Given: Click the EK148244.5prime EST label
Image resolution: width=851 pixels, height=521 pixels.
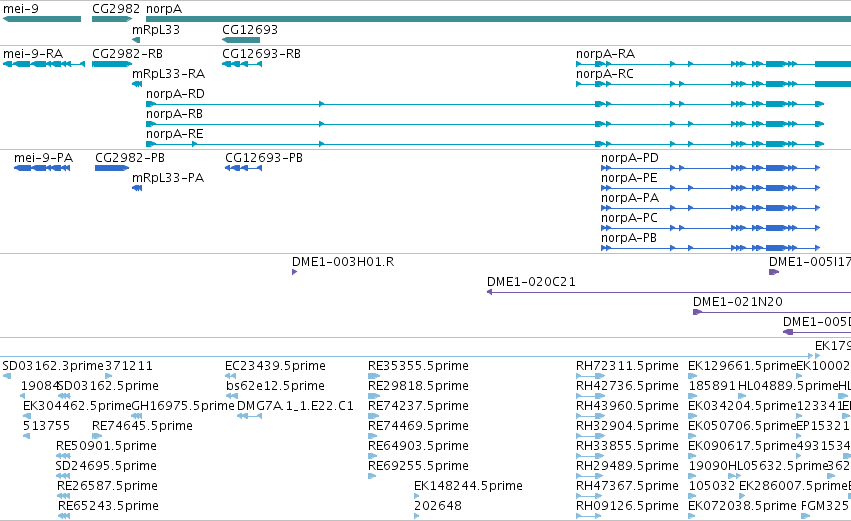Looking at the screenshot, I should pyautogui.click(x=468, y=486).
